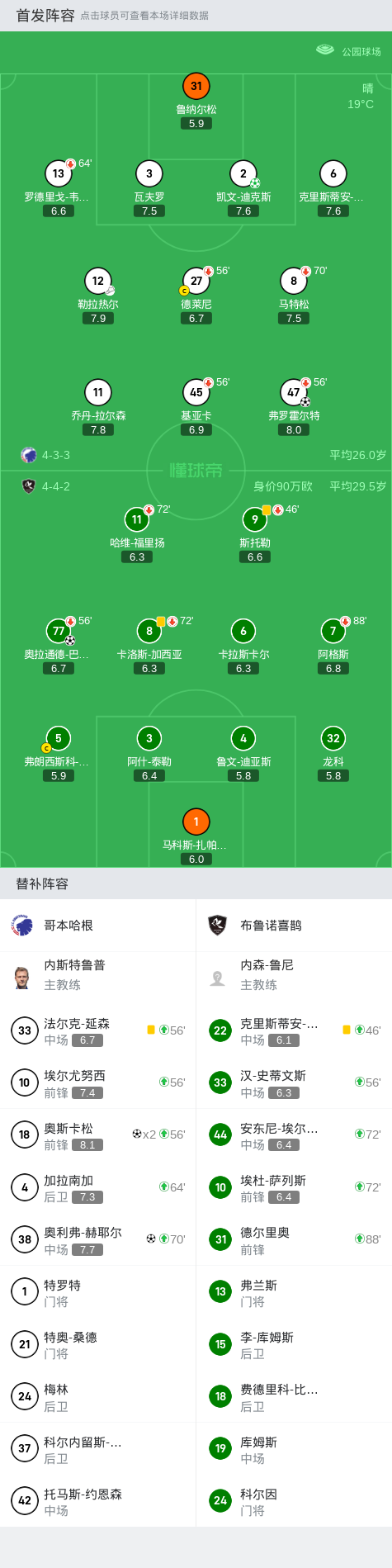Click the 4-3-3 formation label
392x1568 pixels.
(x=56, y=455)
